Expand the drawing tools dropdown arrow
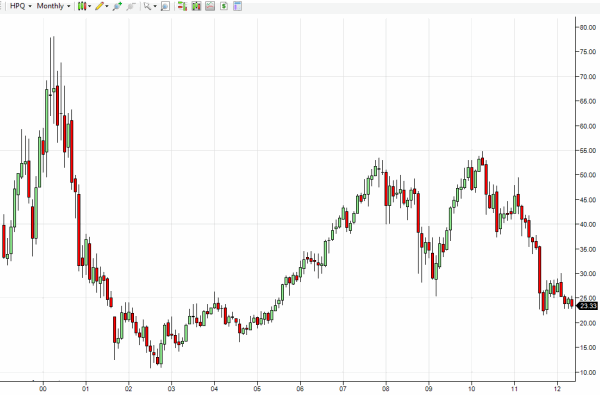The height and width of the screenshot is (395, 600). click(x=107, y=6)
